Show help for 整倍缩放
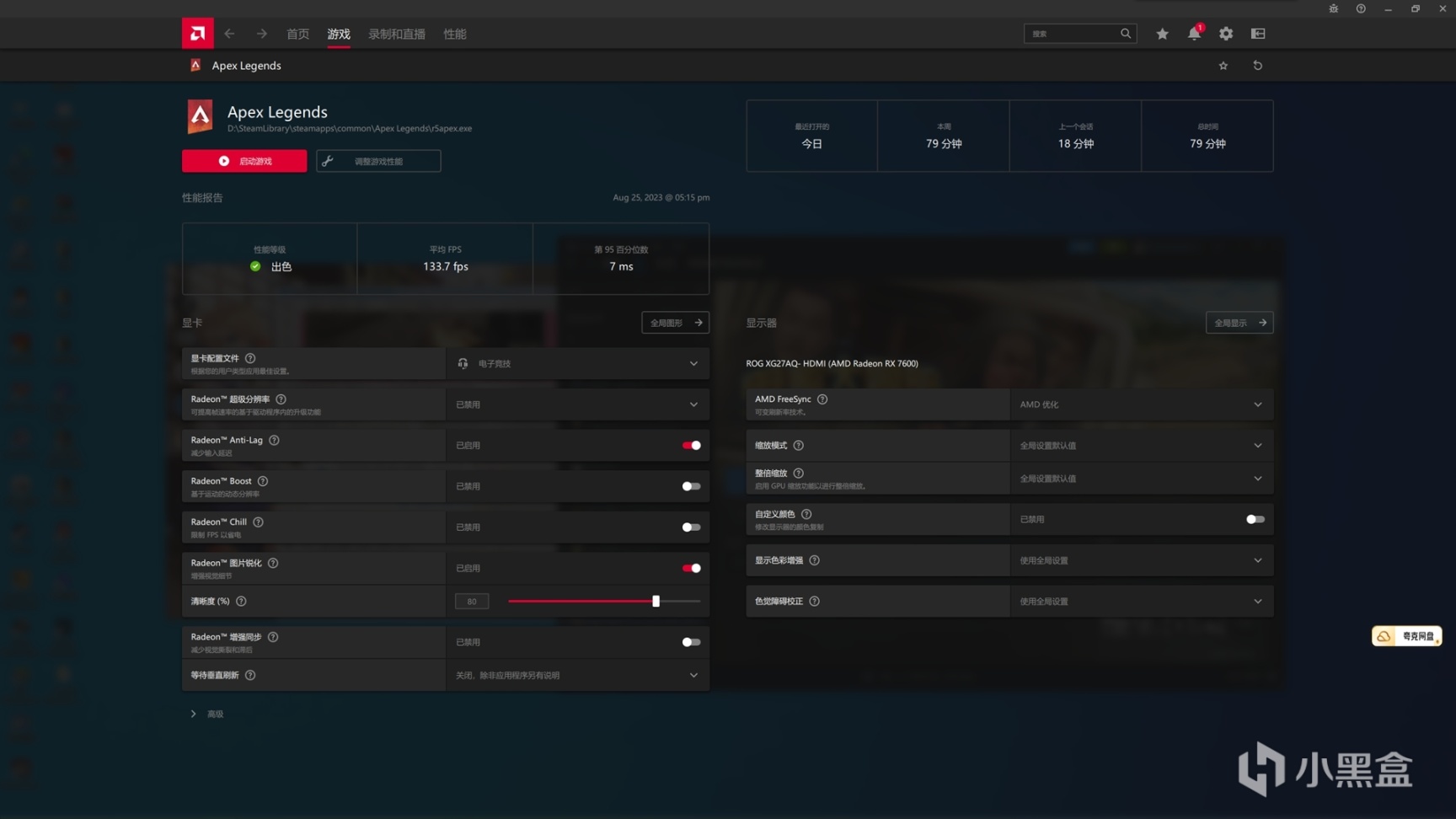 799,474
